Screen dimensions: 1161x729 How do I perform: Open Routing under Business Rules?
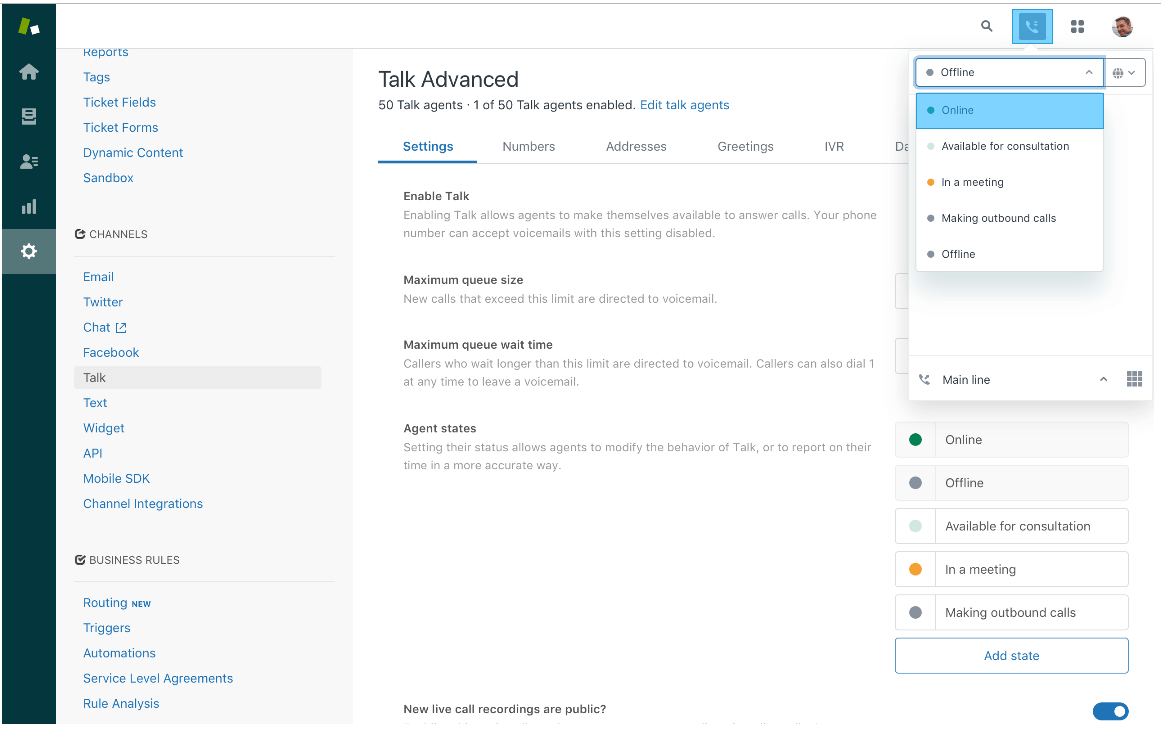(x=105, y=602)
